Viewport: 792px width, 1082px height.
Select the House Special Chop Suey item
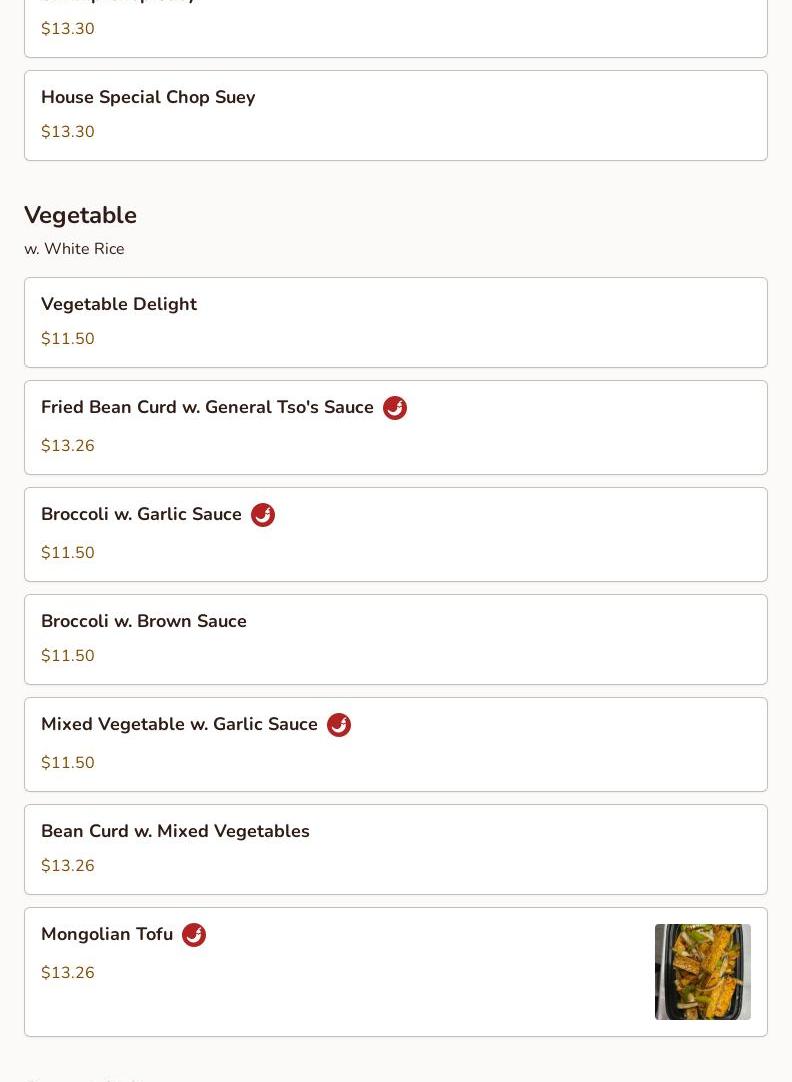tap(148, 98)
